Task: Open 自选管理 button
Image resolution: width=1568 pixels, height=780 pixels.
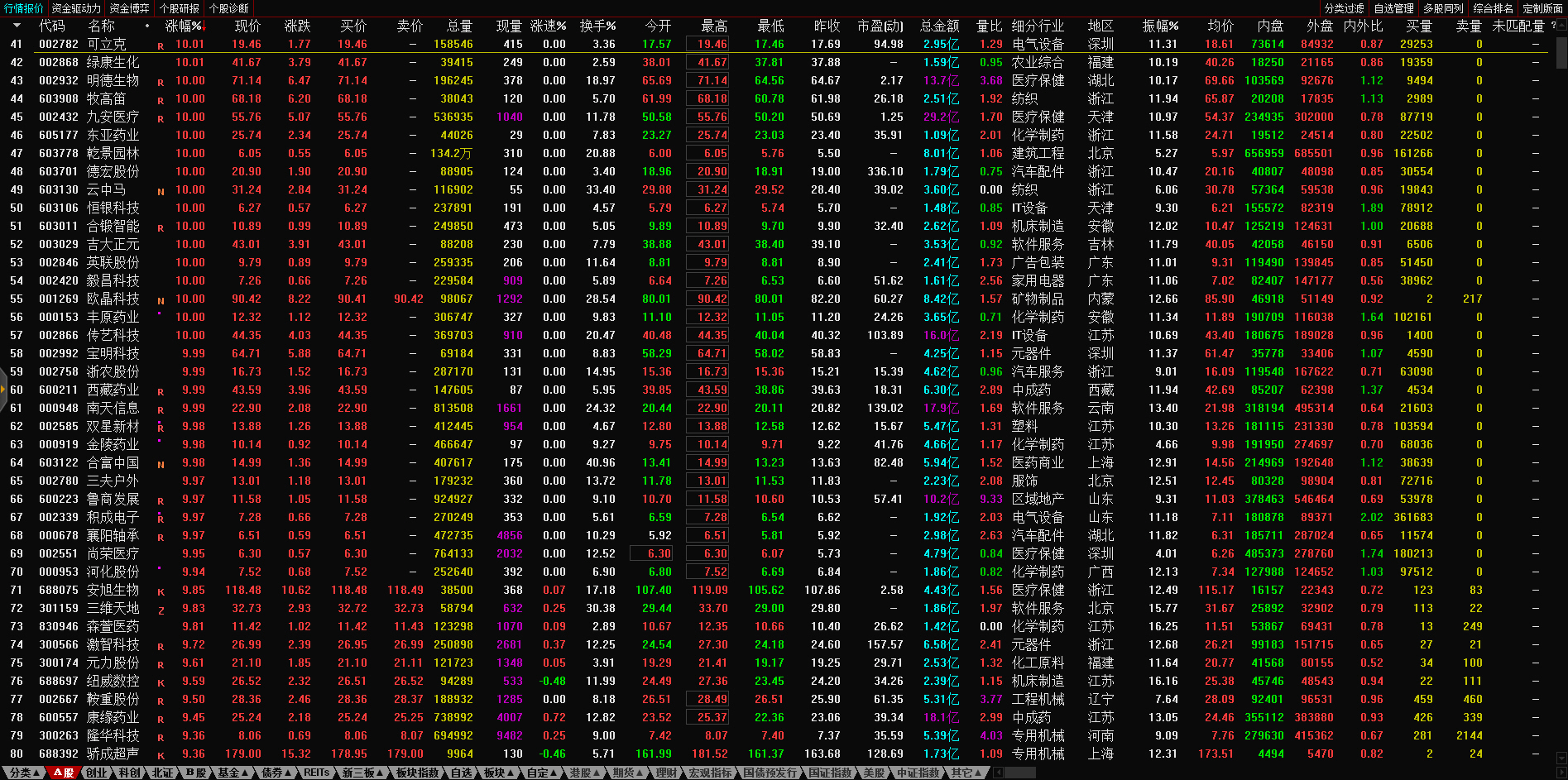Action: click(1393, 8)
